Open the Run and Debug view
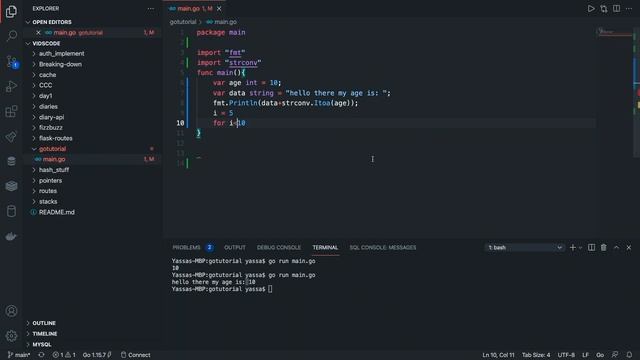The width and height of the screenshot is (640, 360). (x=11, y=86)
